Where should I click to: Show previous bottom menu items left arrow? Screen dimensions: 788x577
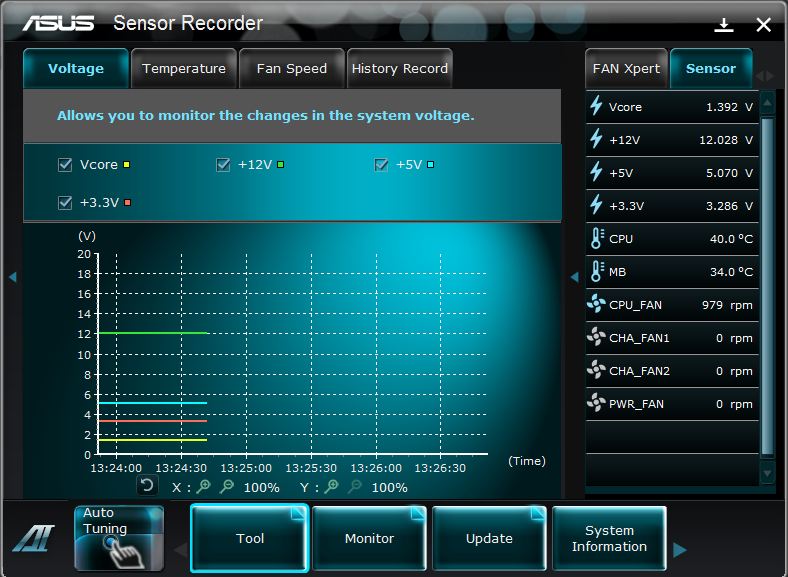181,549
